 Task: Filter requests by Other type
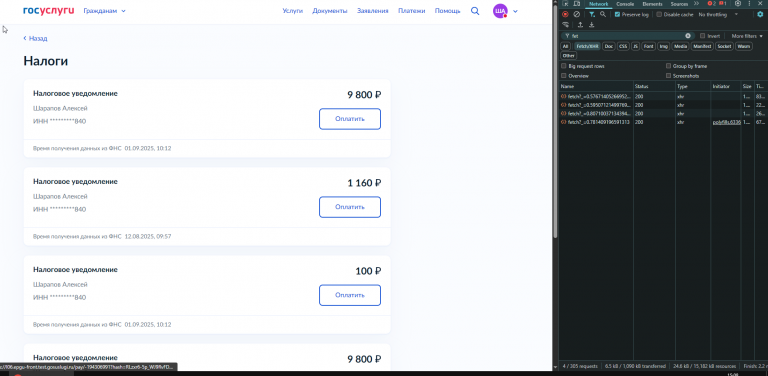[569, 56]
